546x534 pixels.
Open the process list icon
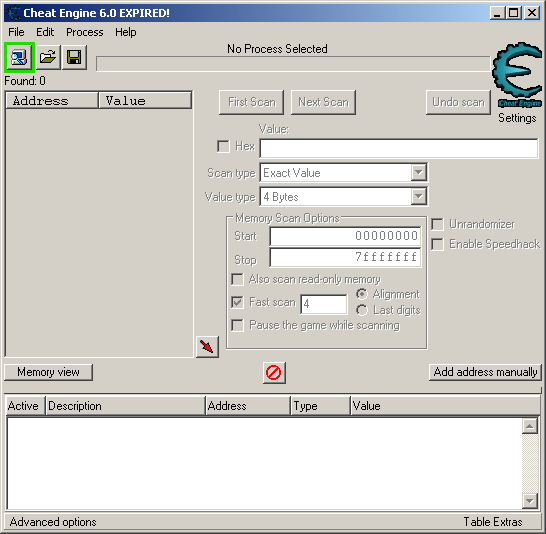[19, 57]
